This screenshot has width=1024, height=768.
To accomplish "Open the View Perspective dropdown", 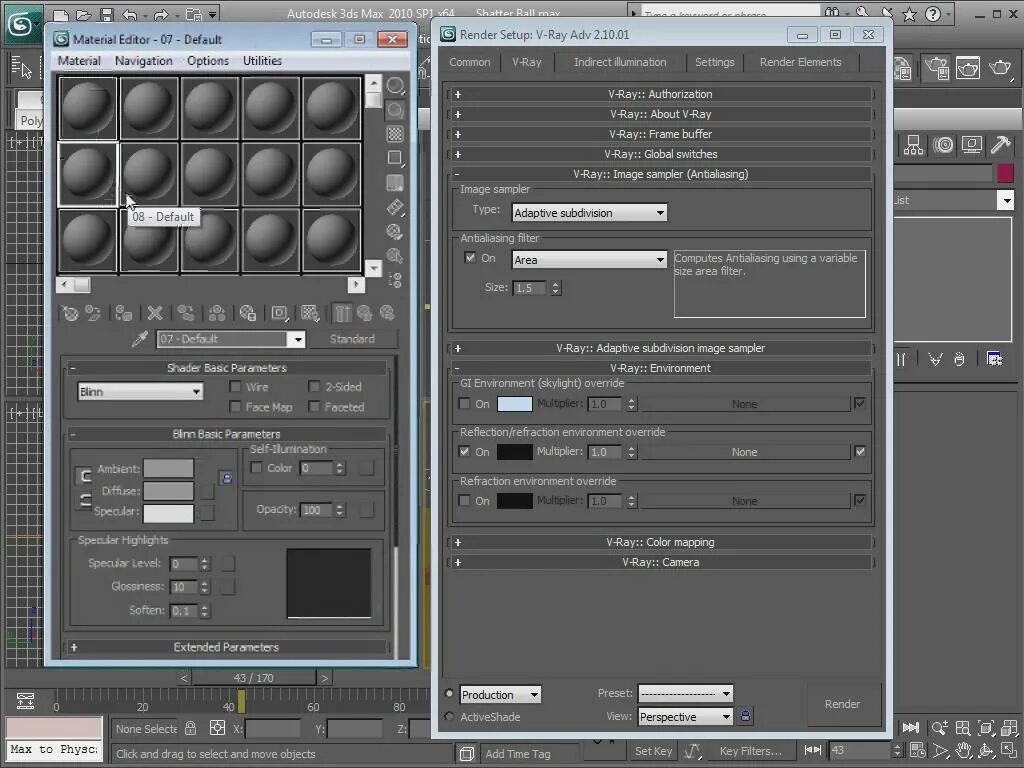I will tap(685, 717).
